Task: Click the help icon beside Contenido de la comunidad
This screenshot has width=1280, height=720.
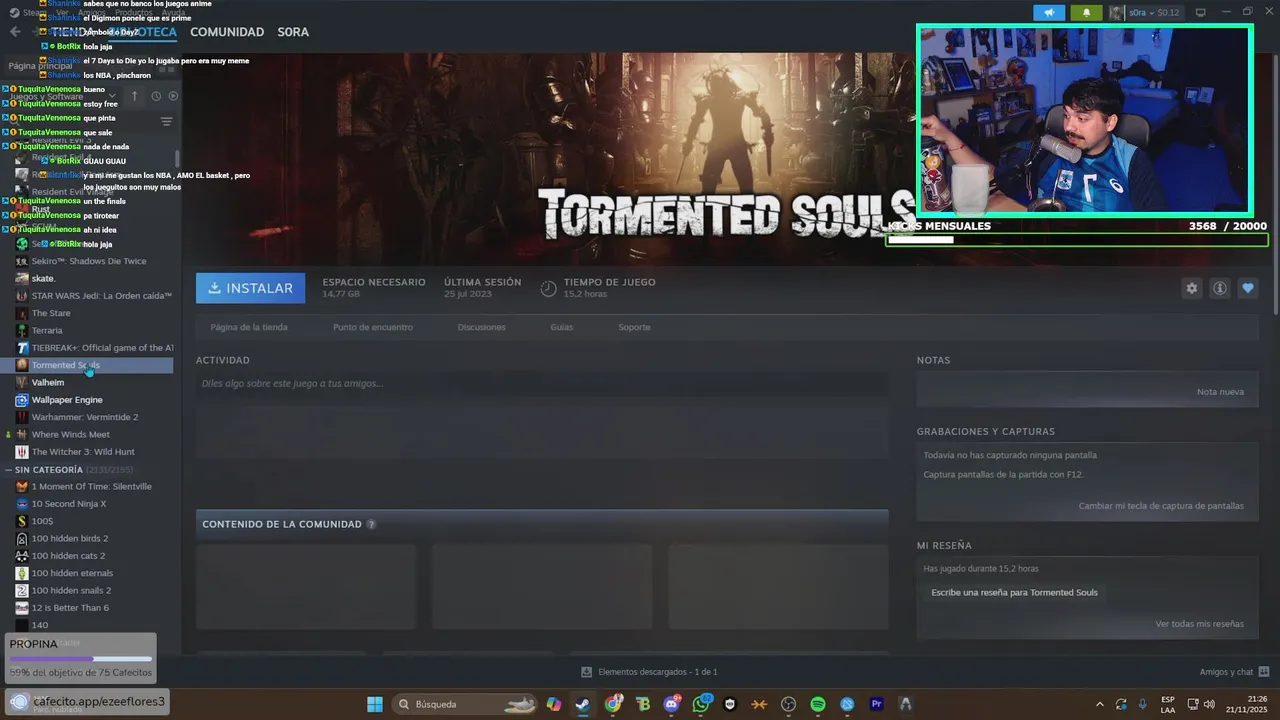Action: click(x=371, y=524)
